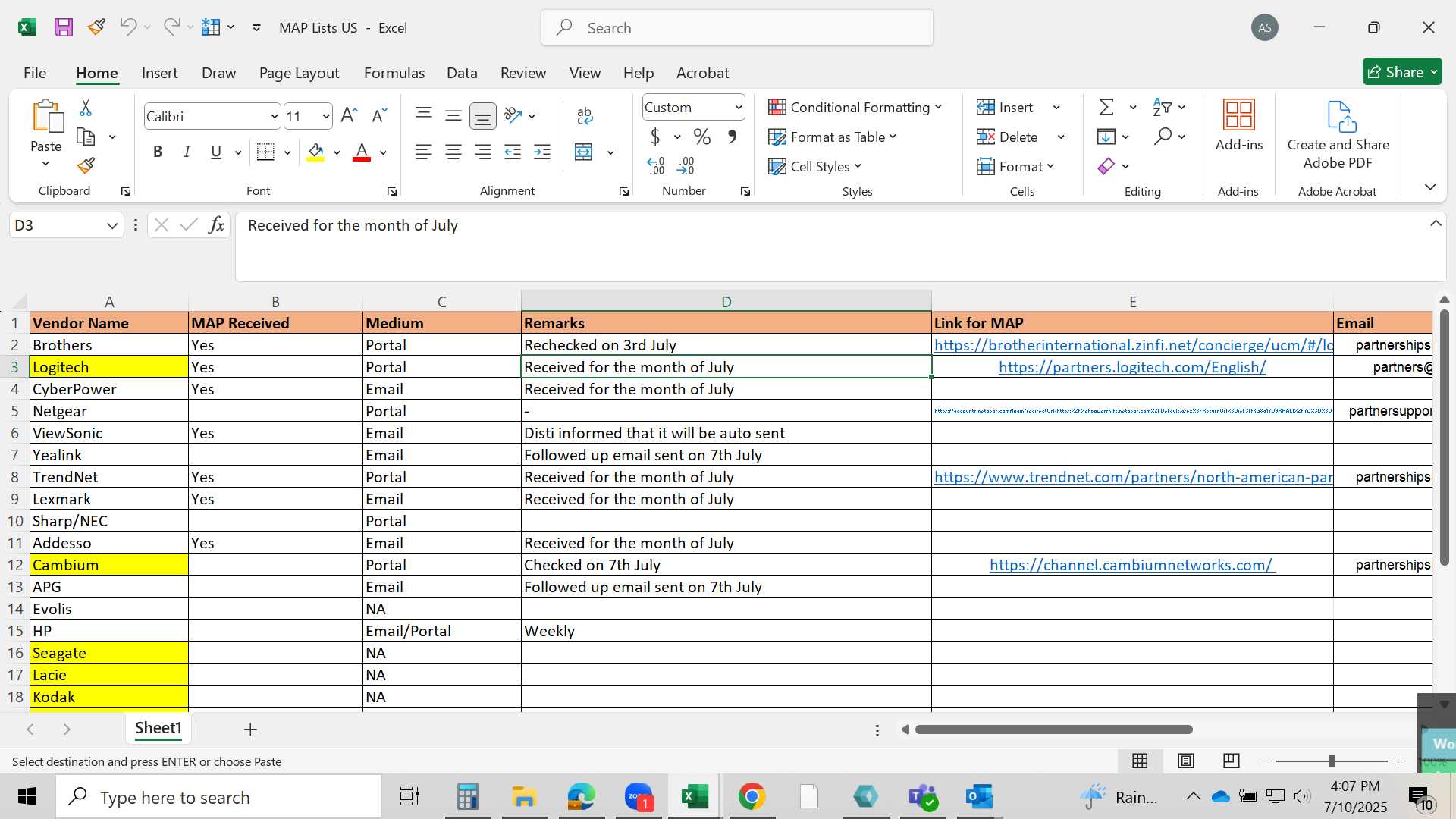1456x819 pixels.
Task: Open the TrendNet partners hyperlink
Action: tap(1133, 477)
